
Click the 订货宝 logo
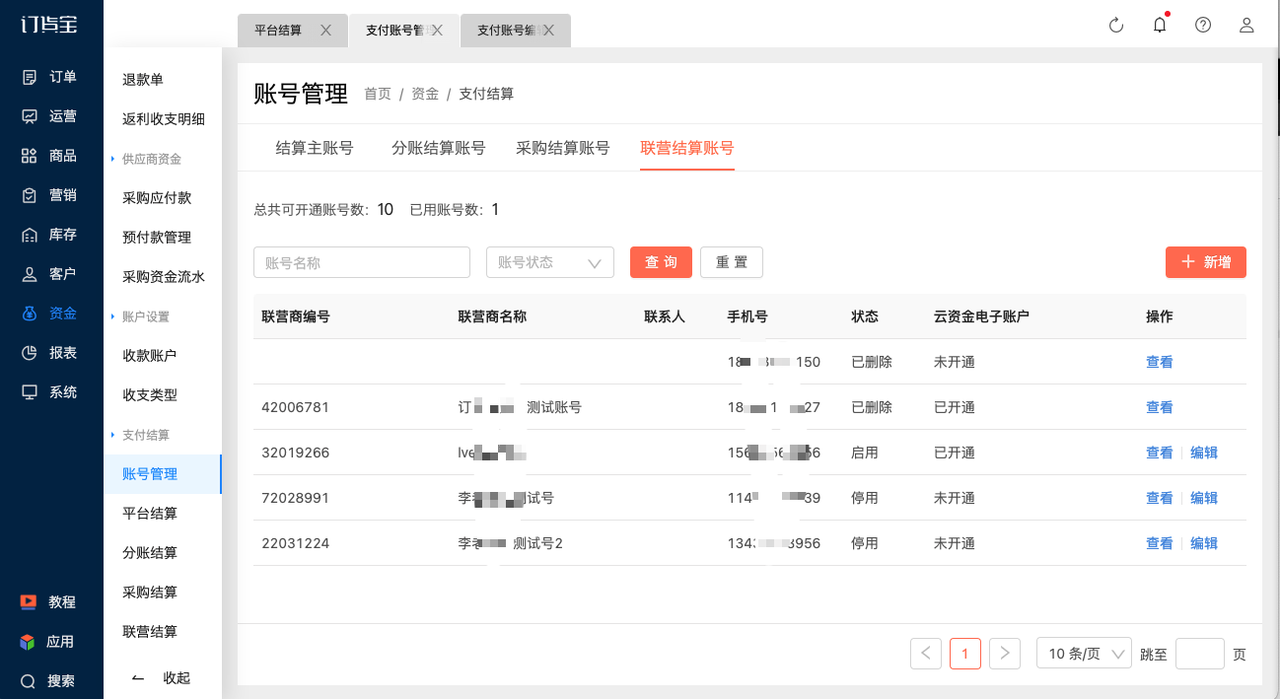coord(51,24)
